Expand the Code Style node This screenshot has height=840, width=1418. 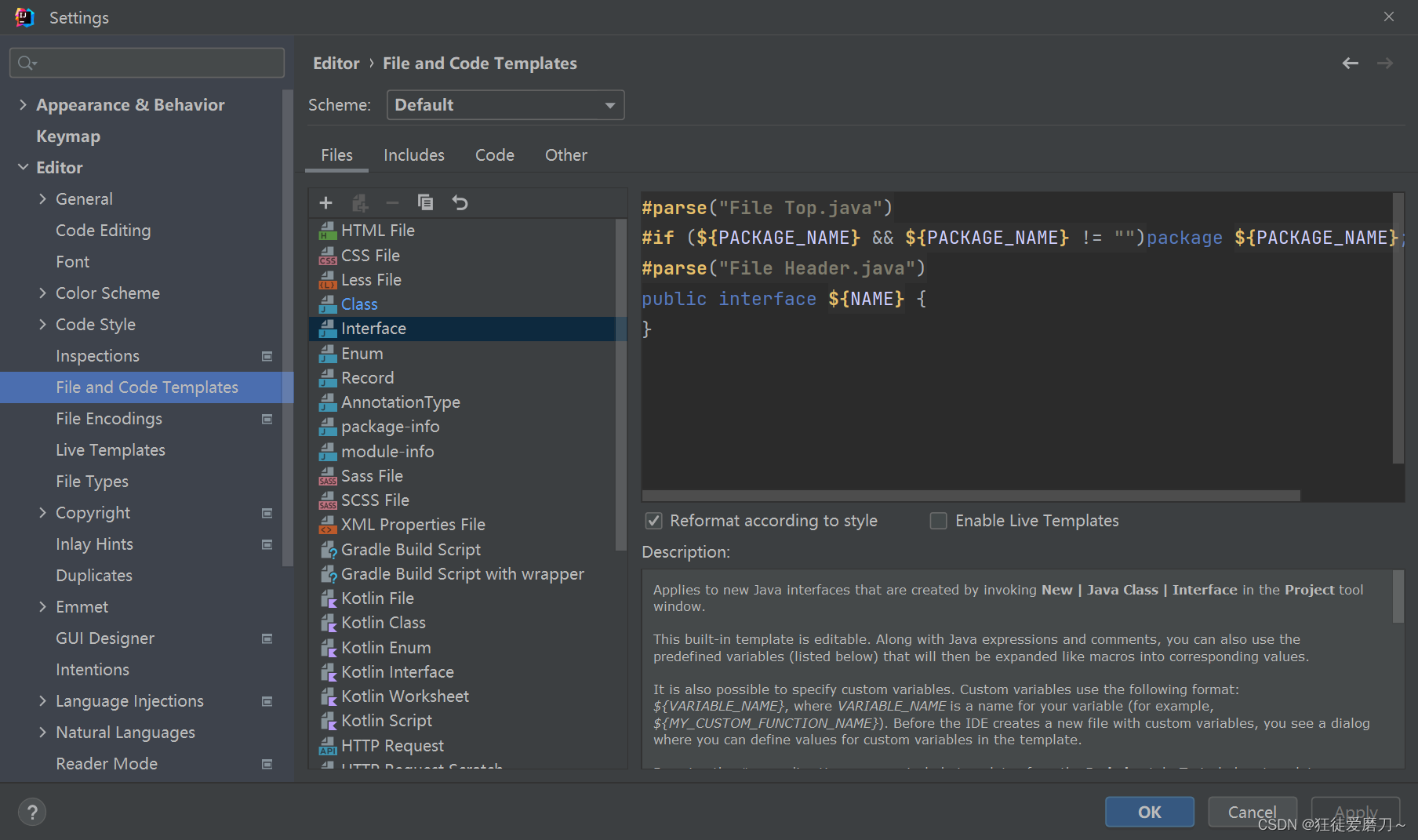[x=42, y=325]
